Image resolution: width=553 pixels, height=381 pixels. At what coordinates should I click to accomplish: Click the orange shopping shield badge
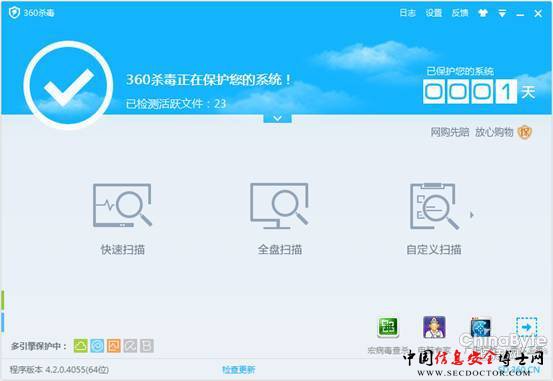tap(524, 132)
